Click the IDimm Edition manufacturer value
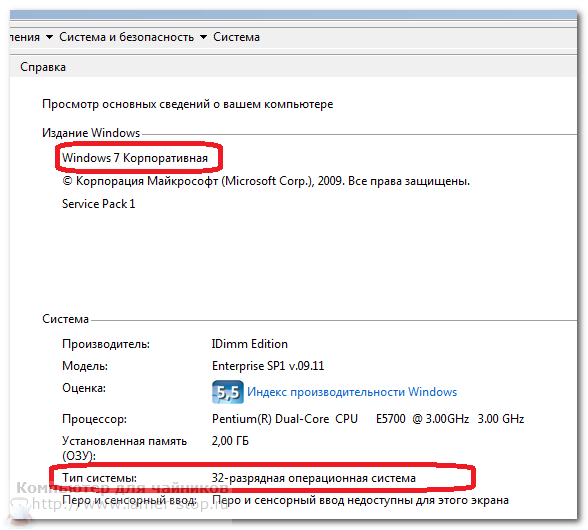Viewport: 588px width, 530px height. [250, 344]
